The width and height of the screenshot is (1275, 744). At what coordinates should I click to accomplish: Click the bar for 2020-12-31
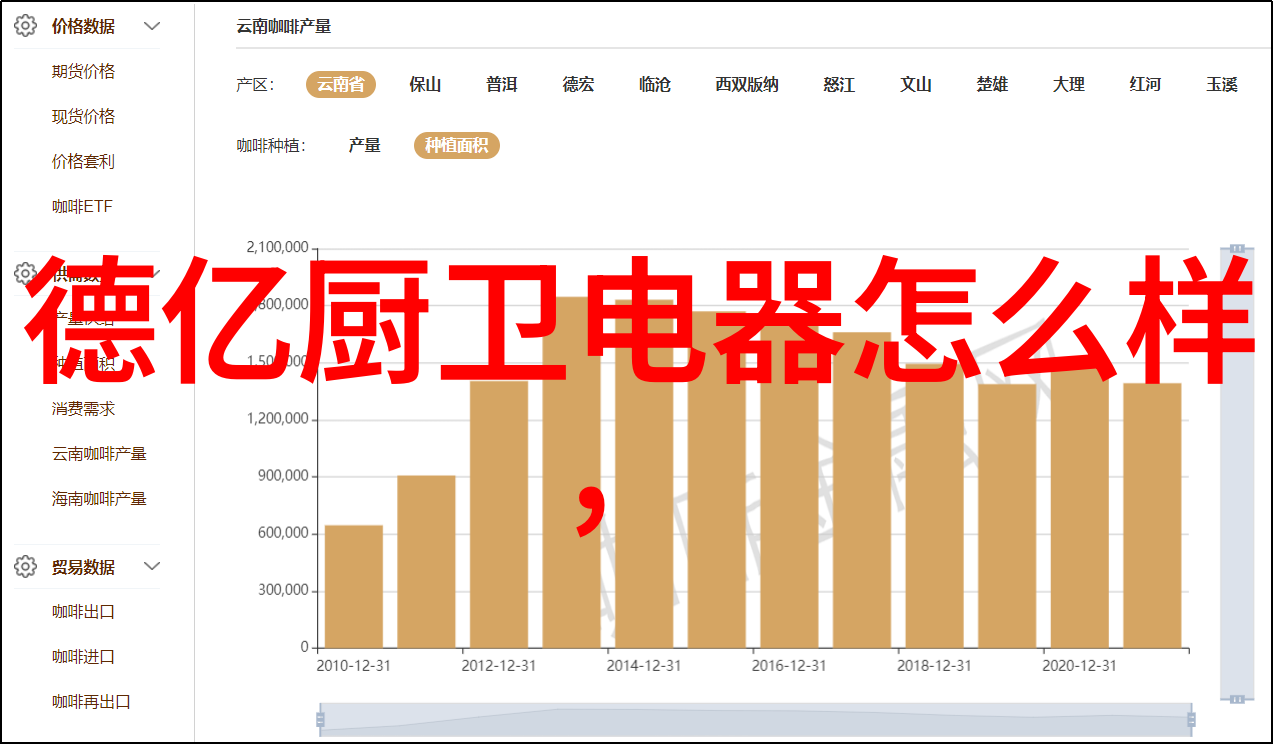coord(1080,506)
